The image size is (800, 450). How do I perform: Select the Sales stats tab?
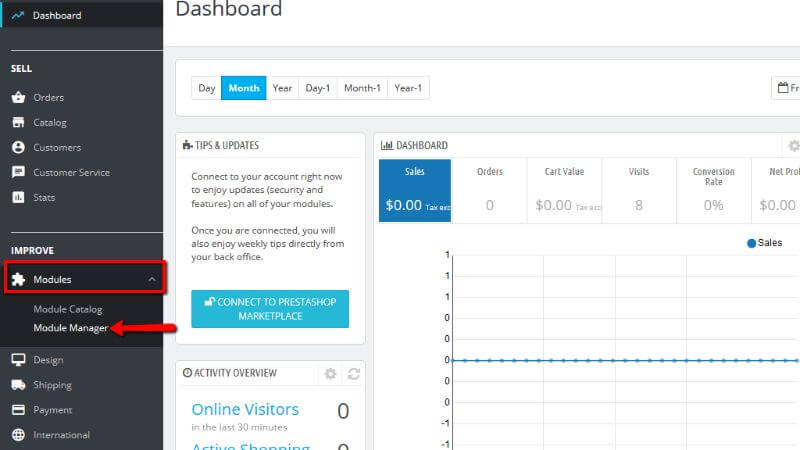[x=415, y=190]
